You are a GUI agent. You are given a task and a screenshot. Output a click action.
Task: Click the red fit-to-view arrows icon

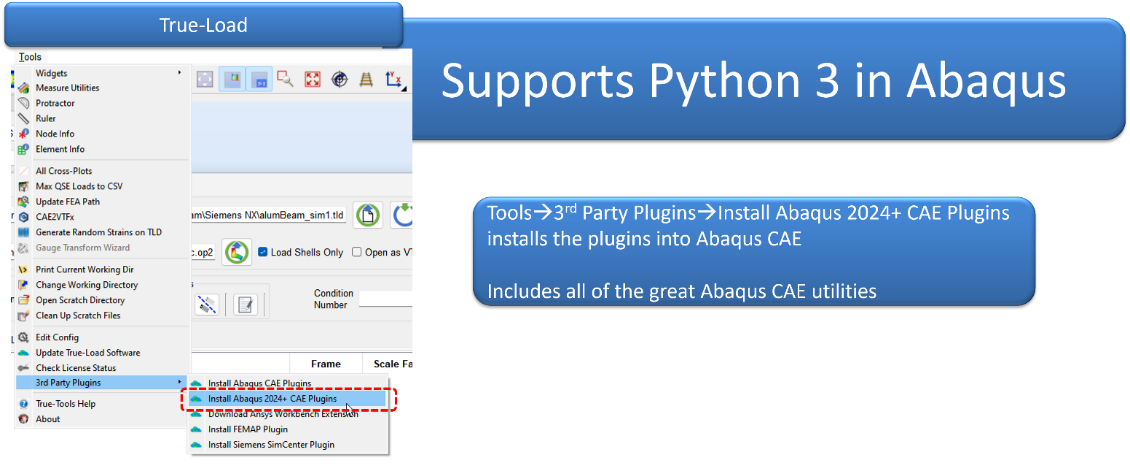[312, 79]
